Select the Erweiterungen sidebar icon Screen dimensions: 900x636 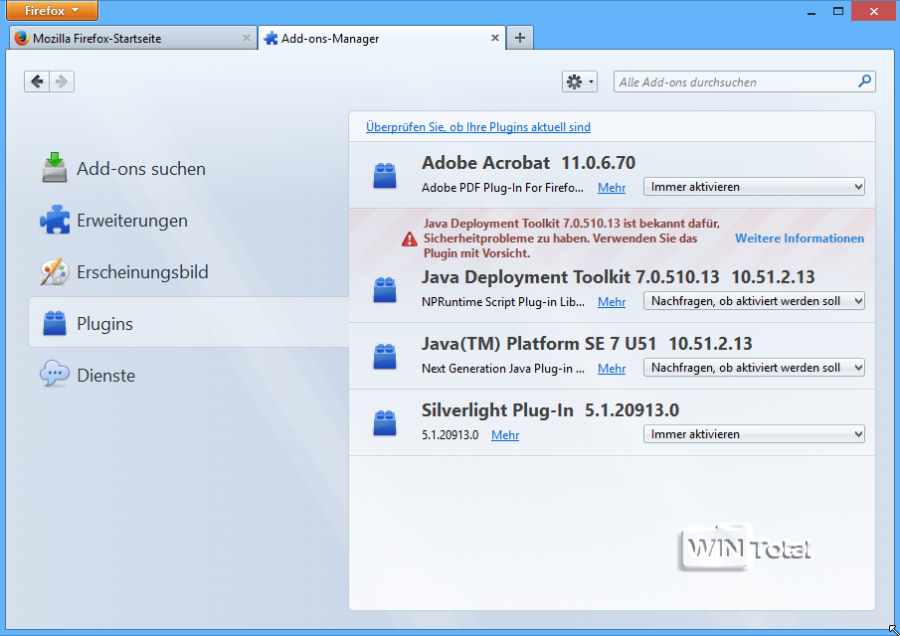pos(54,220)
